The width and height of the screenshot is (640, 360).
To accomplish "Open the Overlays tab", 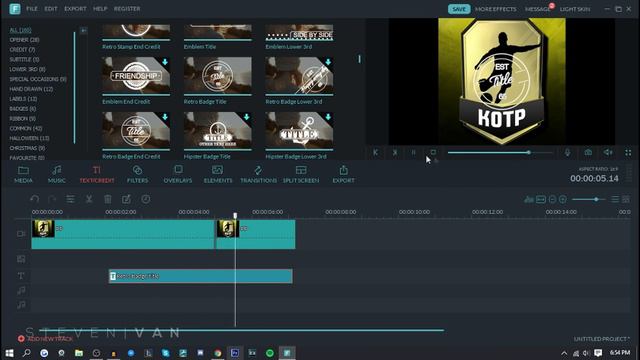I will (178, 174).
